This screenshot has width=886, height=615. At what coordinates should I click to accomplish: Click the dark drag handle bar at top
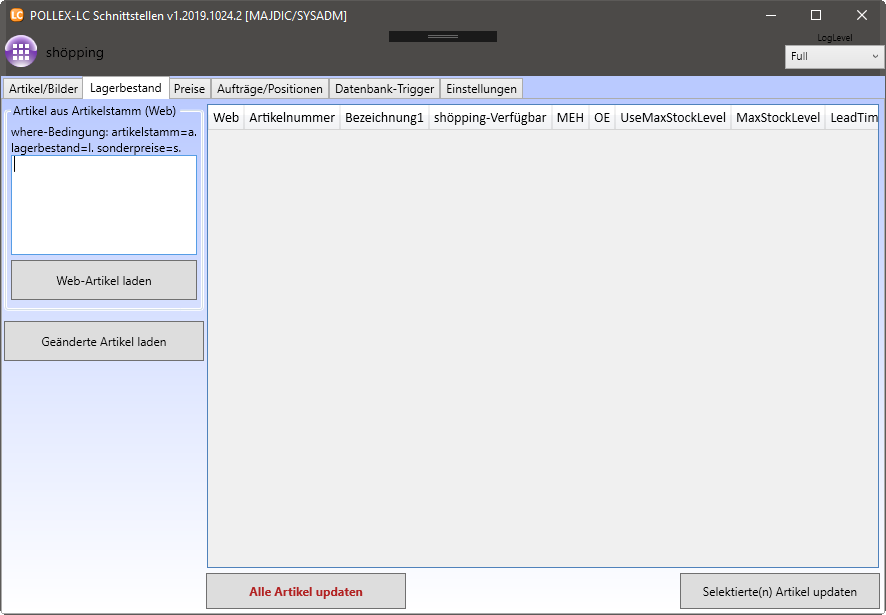(x=442, y=36)
